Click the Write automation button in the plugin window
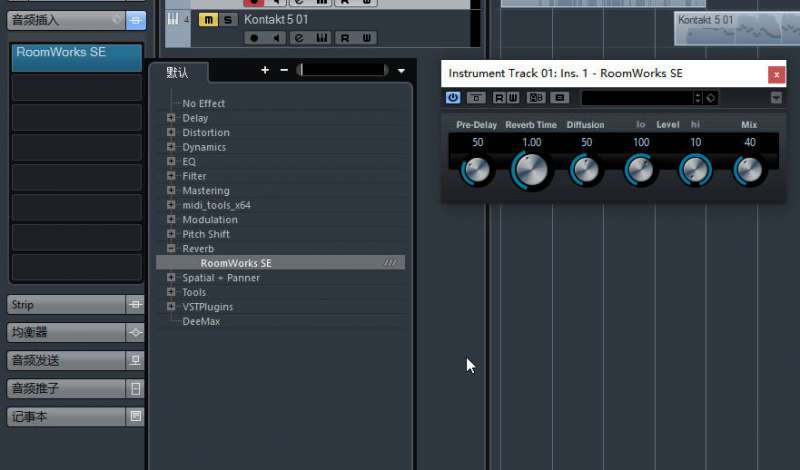This screenshot has height=470, width=800. coord(513,97)
